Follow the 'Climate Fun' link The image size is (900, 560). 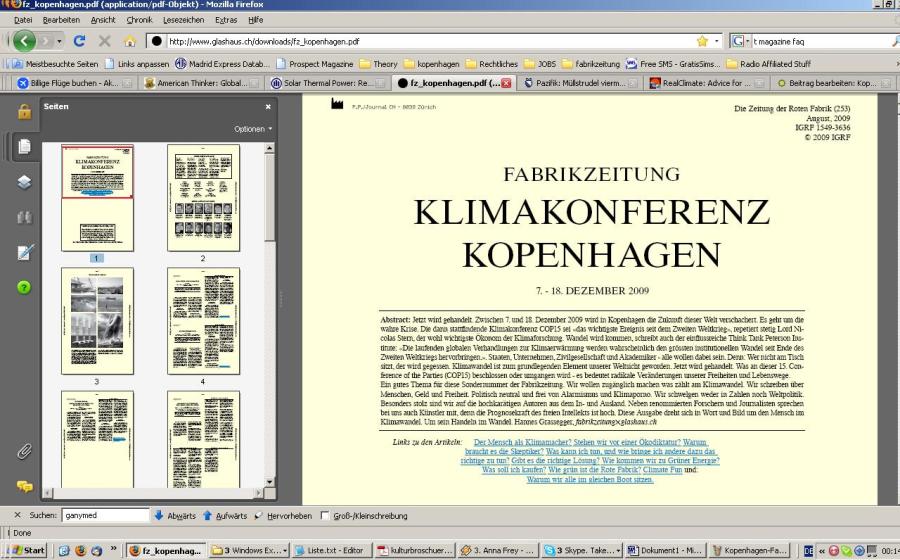point(662,469)
